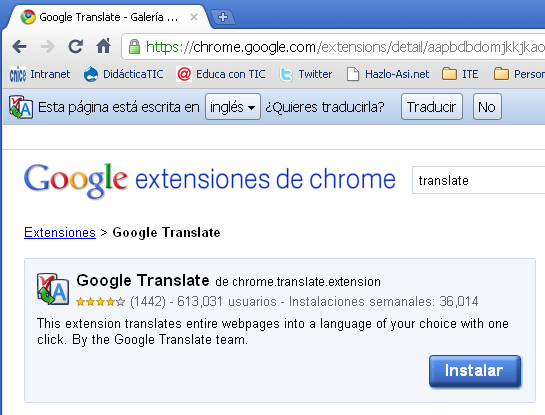Open the DidácticaTIC bookmark
Image resolution: width=545 pixels, height=415 pixels.
coord(123,74)
